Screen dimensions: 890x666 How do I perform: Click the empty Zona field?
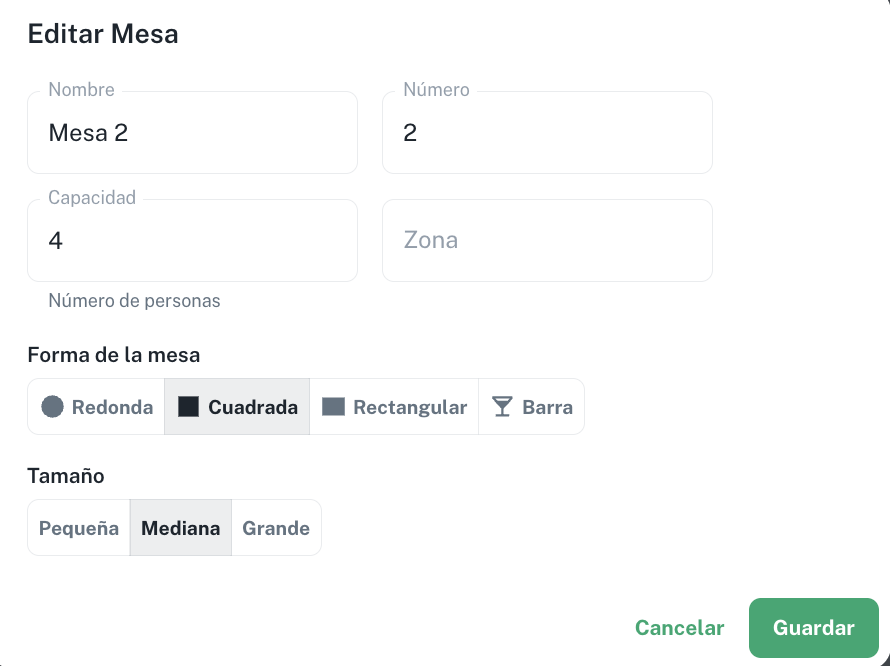547,240
